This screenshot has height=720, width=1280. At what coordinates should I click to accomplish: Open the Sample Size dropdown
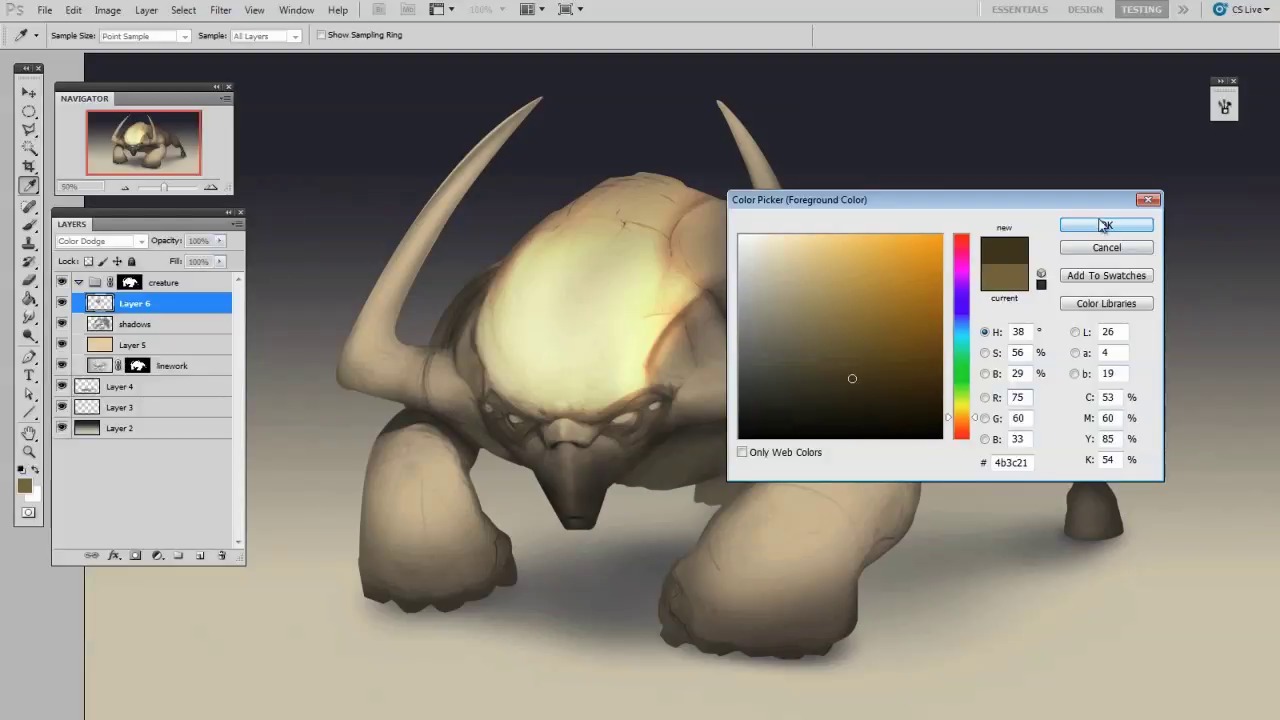[144, 36]
